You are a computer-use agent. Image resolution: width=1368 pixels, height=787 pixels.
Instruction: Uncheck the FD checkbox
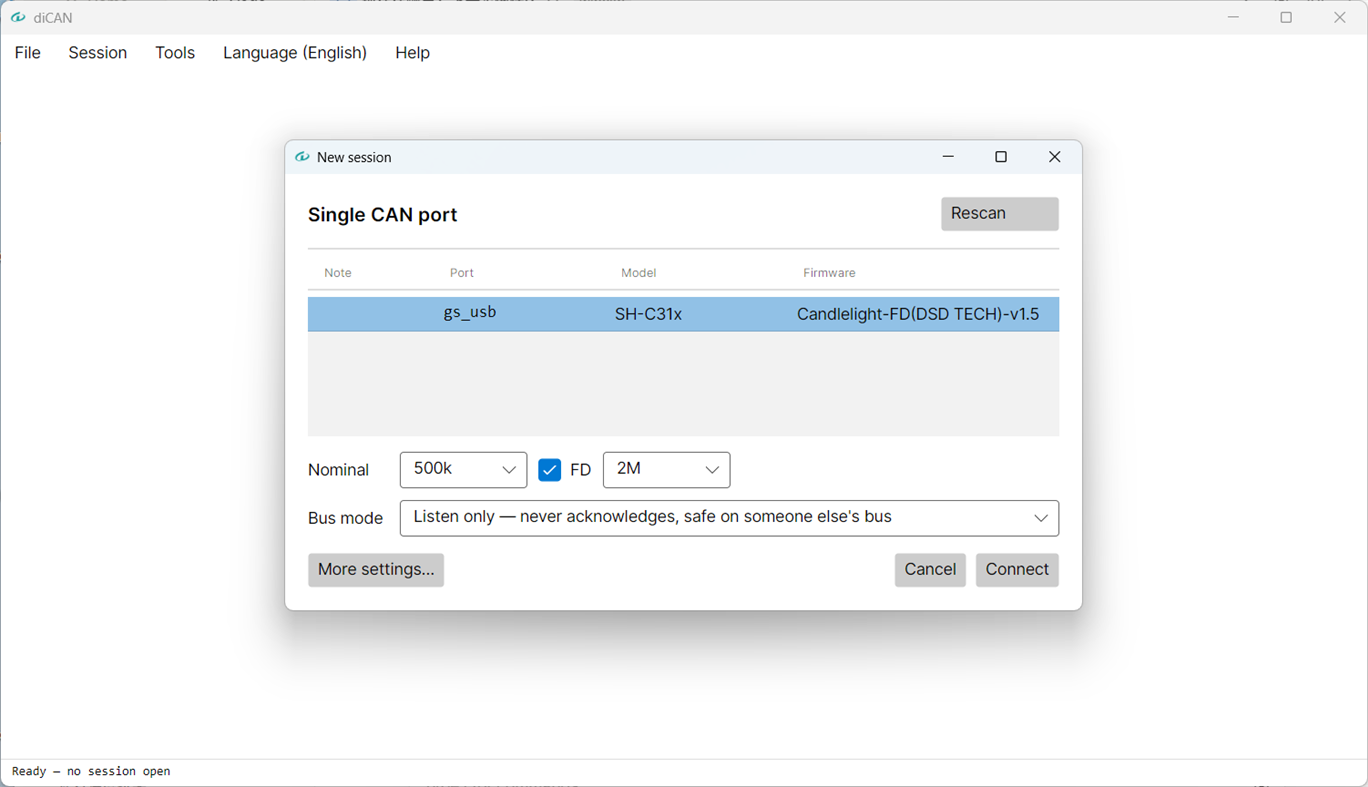pyautogui.click(x=549, y=470)
